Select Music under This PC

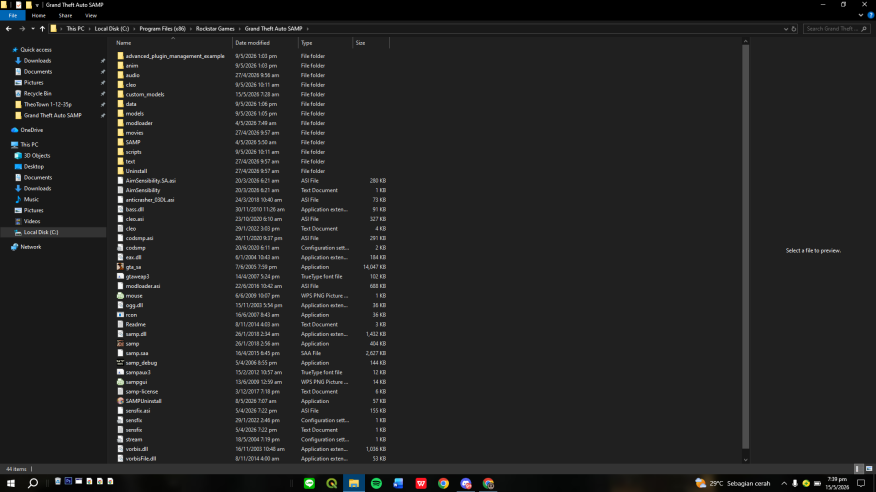(x=31, y=199)
